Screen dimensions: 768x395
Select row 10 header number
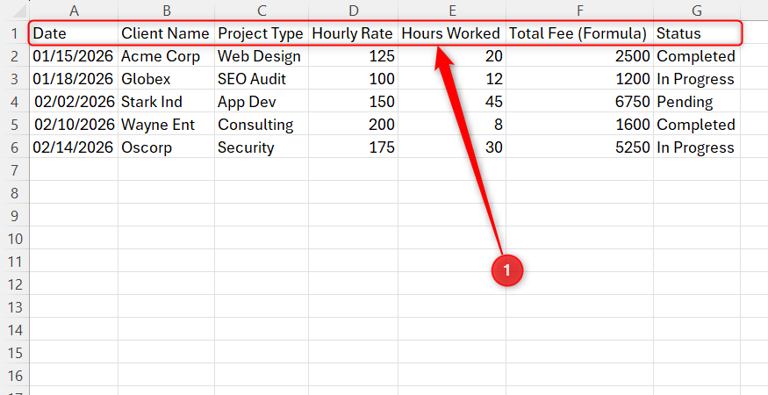15,239
